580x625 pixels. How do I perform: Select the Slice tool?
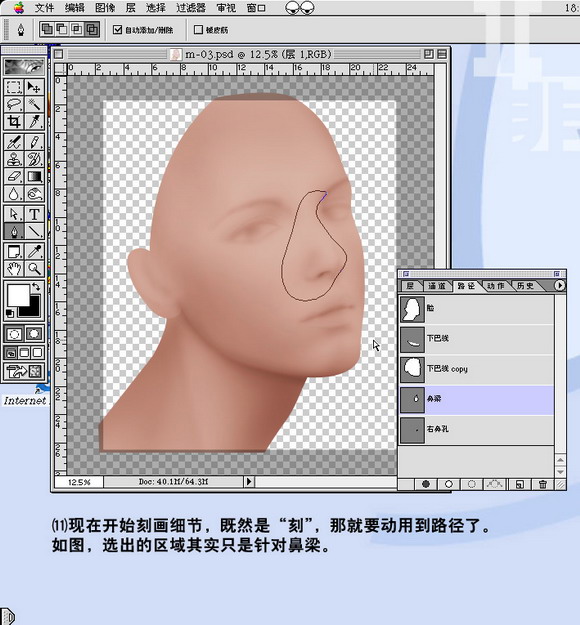[x=34, y=122]
